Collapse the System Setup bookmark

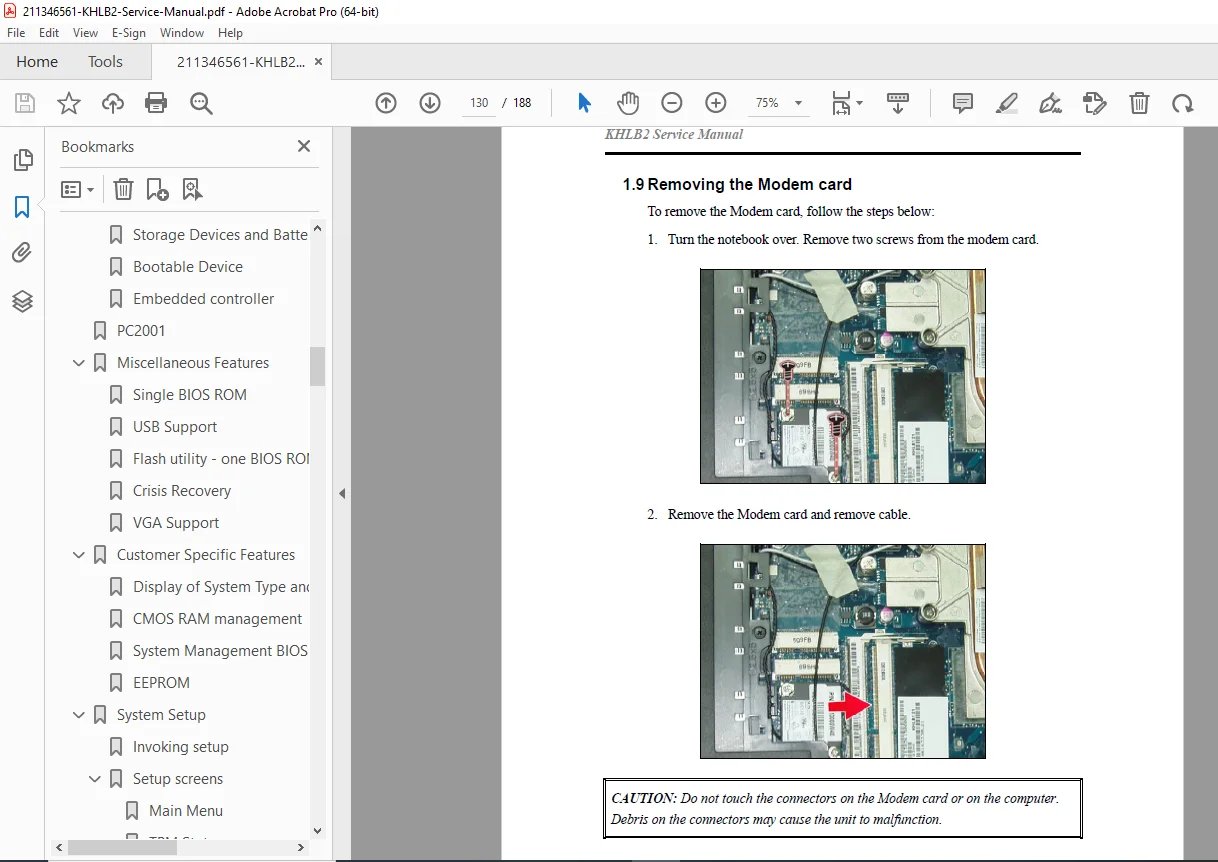[79, 715]
